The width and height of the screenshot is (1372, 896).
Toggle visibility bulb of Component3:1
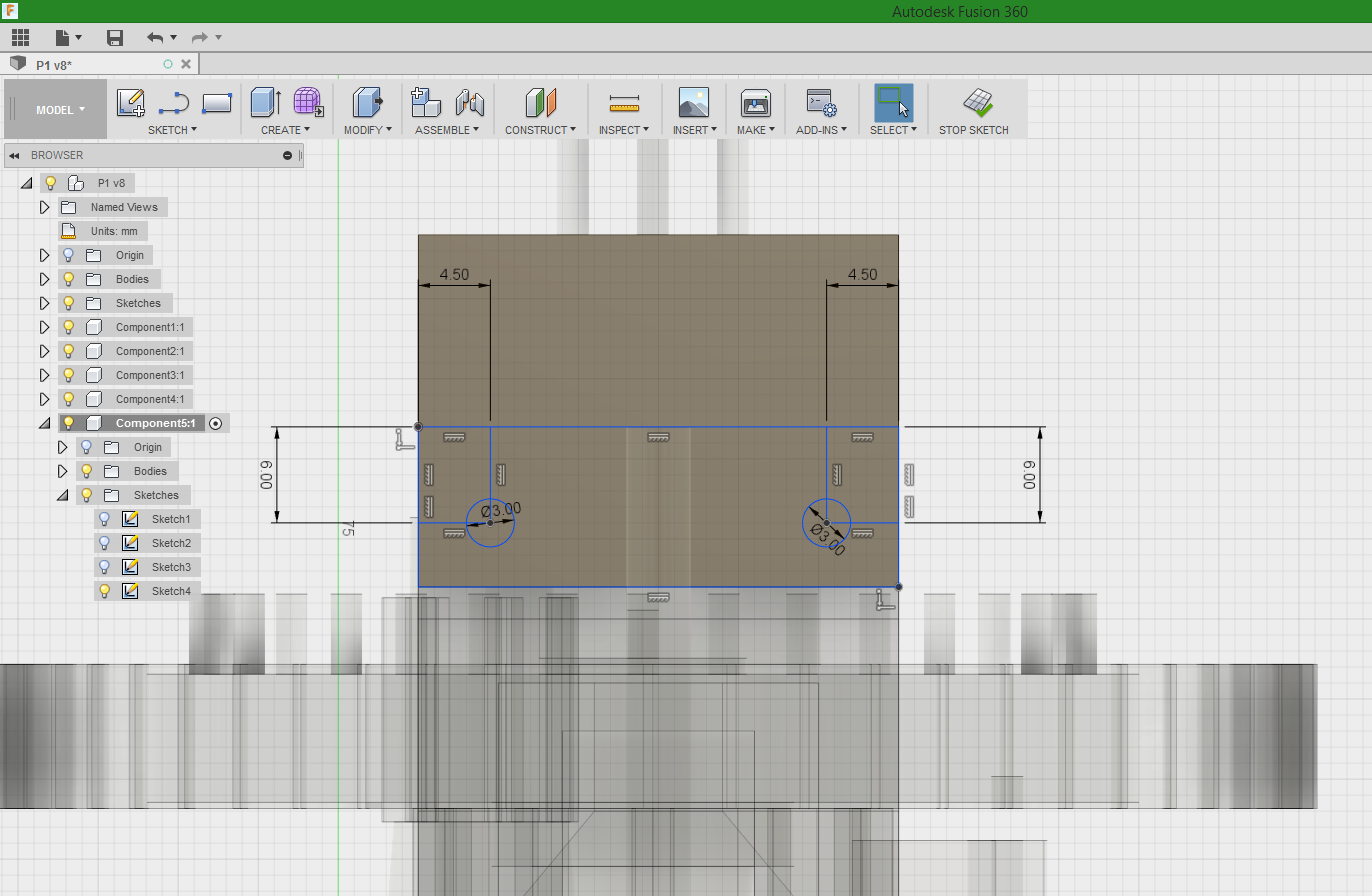(x=68, y=375)
